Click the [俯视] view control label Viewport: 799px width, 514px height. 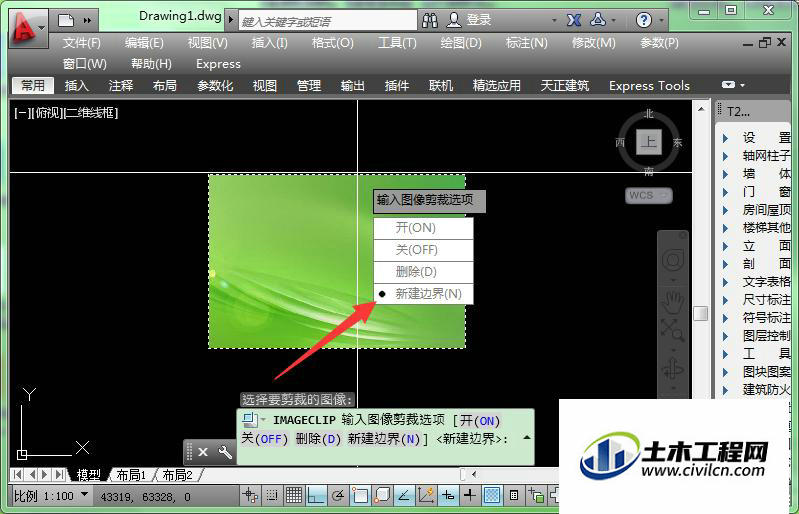[x=47, y=113]
